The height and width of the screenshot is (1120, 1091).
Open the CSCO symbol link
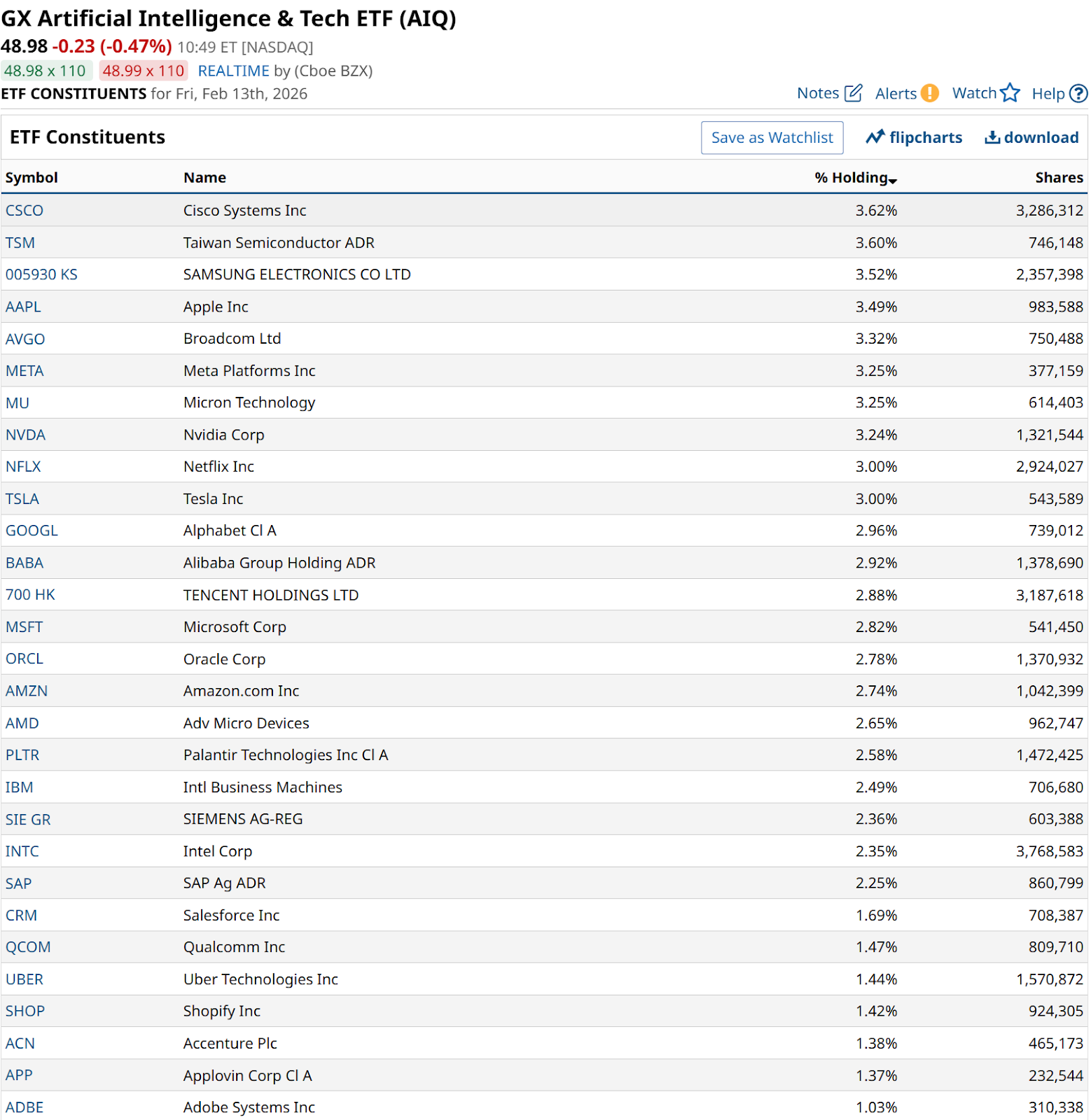click(x=25, y=211)
